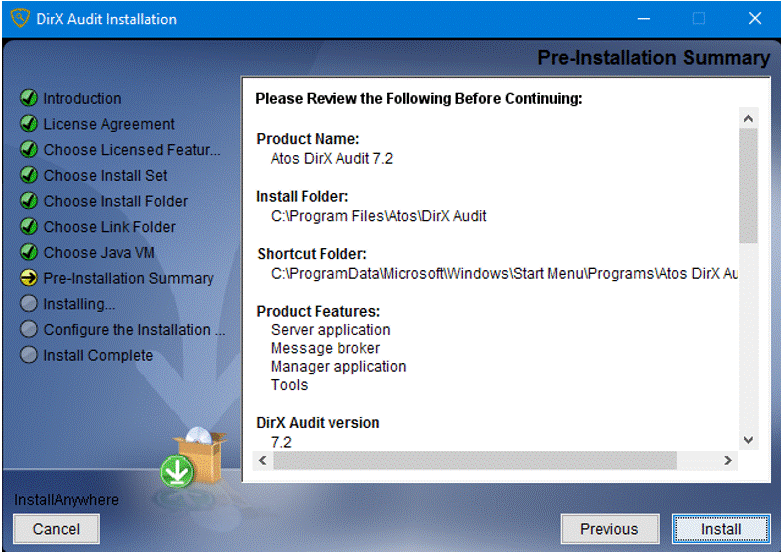Click the vertical scrollbar thumb in summary
Screen dimensions: 781x552
point(748,186)
